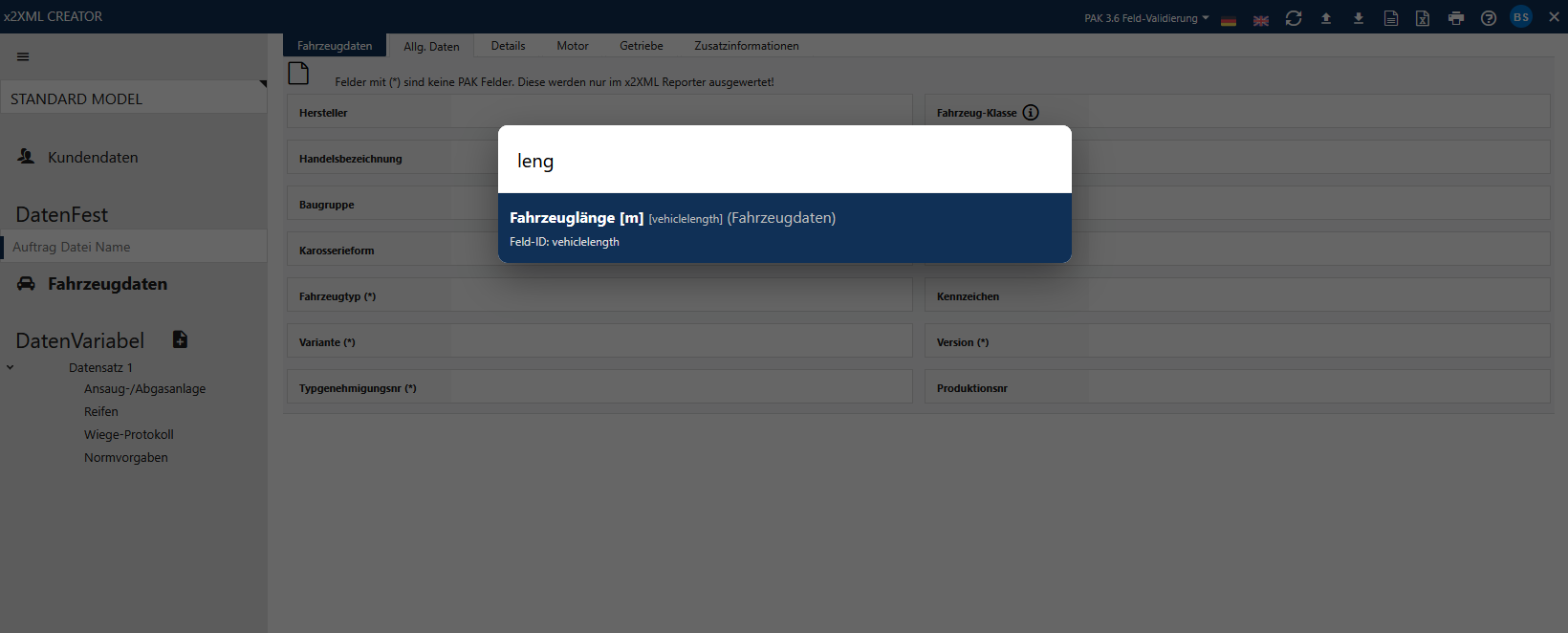Image resolution: width=1568 pixels, height=633 pixels.
Task: Click the search box containing 'leng'
Action: tap(784, 161)
